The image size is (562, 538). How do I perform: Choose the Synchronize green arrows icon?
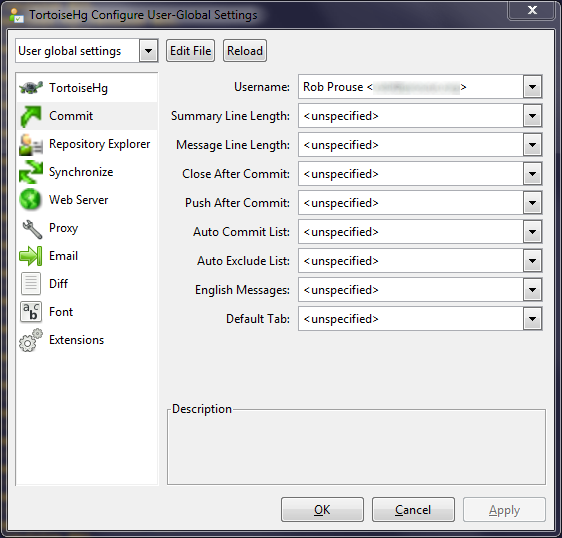point(31,172)
